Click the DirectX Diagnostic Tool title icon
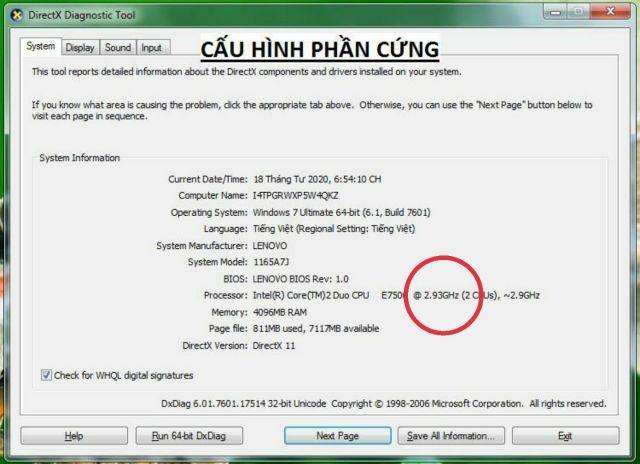Screen dimensions: 640x464 tap(17, 16)
